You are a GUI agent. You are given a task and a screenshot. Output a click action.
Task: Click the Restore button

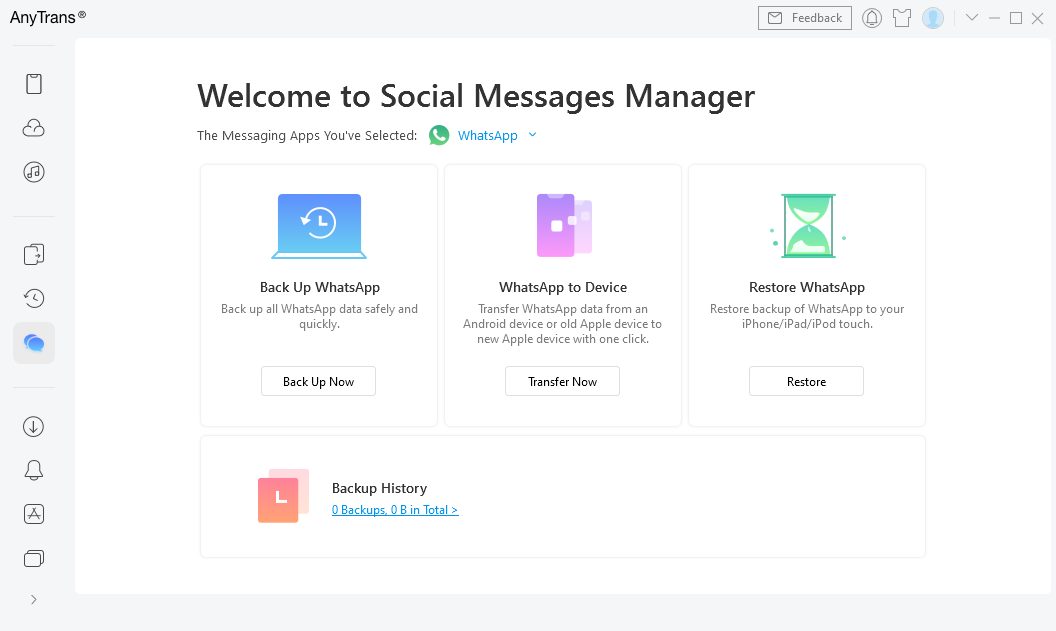point(806,381)
